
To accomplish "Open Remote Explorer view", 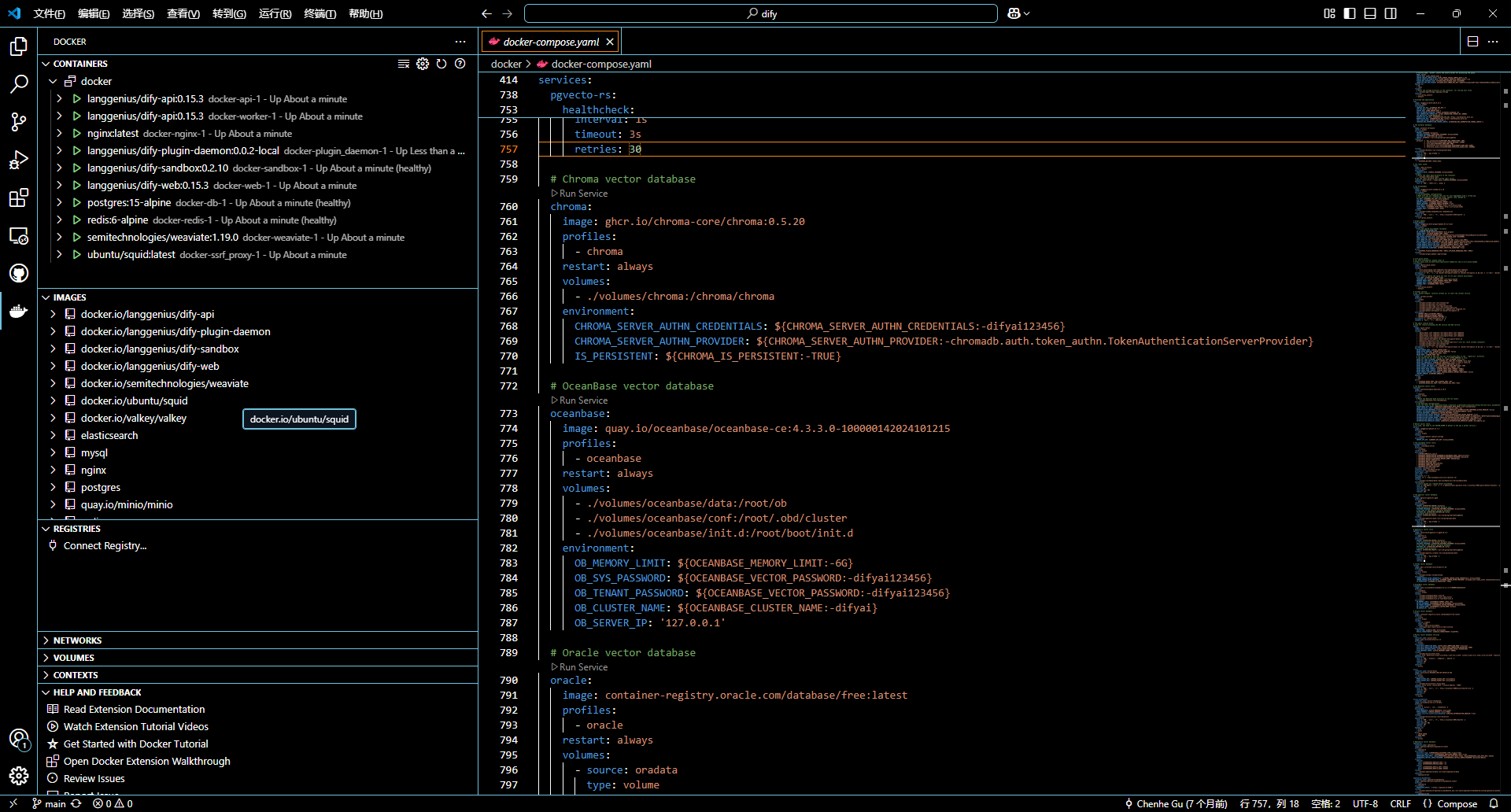I will click(x=19, y=235).
